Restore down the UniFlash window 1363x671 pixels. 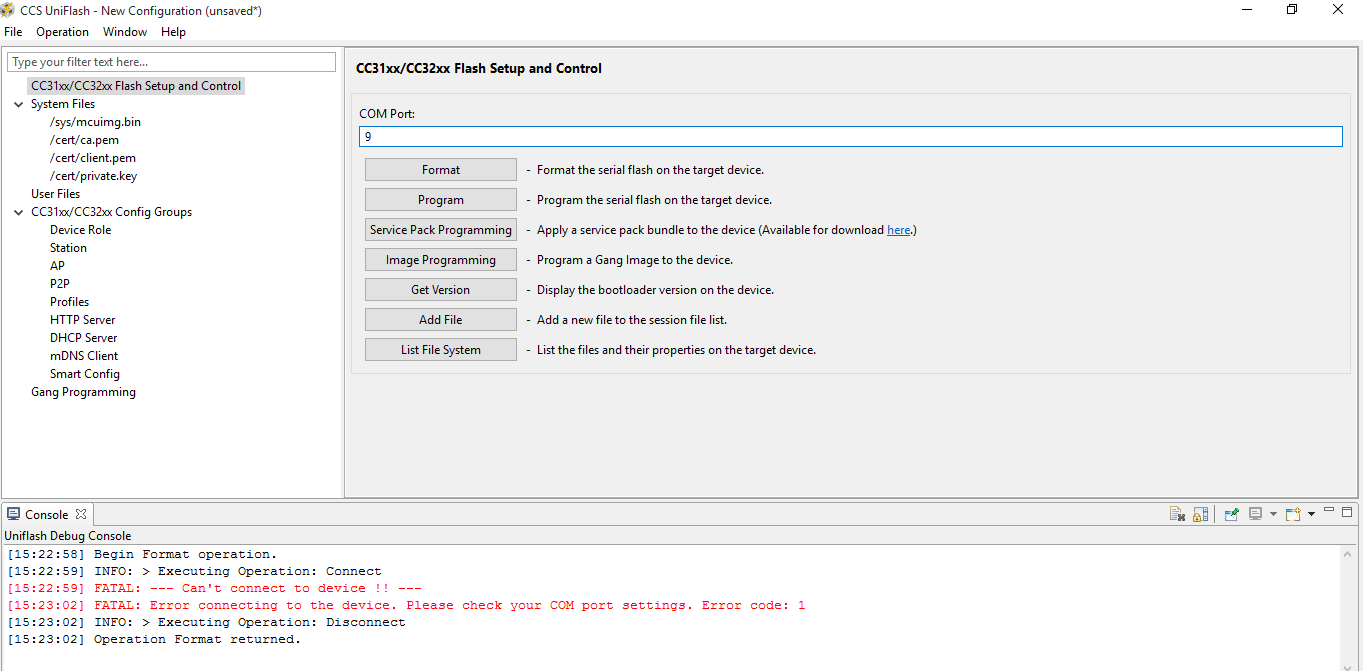click(1292, 10)
